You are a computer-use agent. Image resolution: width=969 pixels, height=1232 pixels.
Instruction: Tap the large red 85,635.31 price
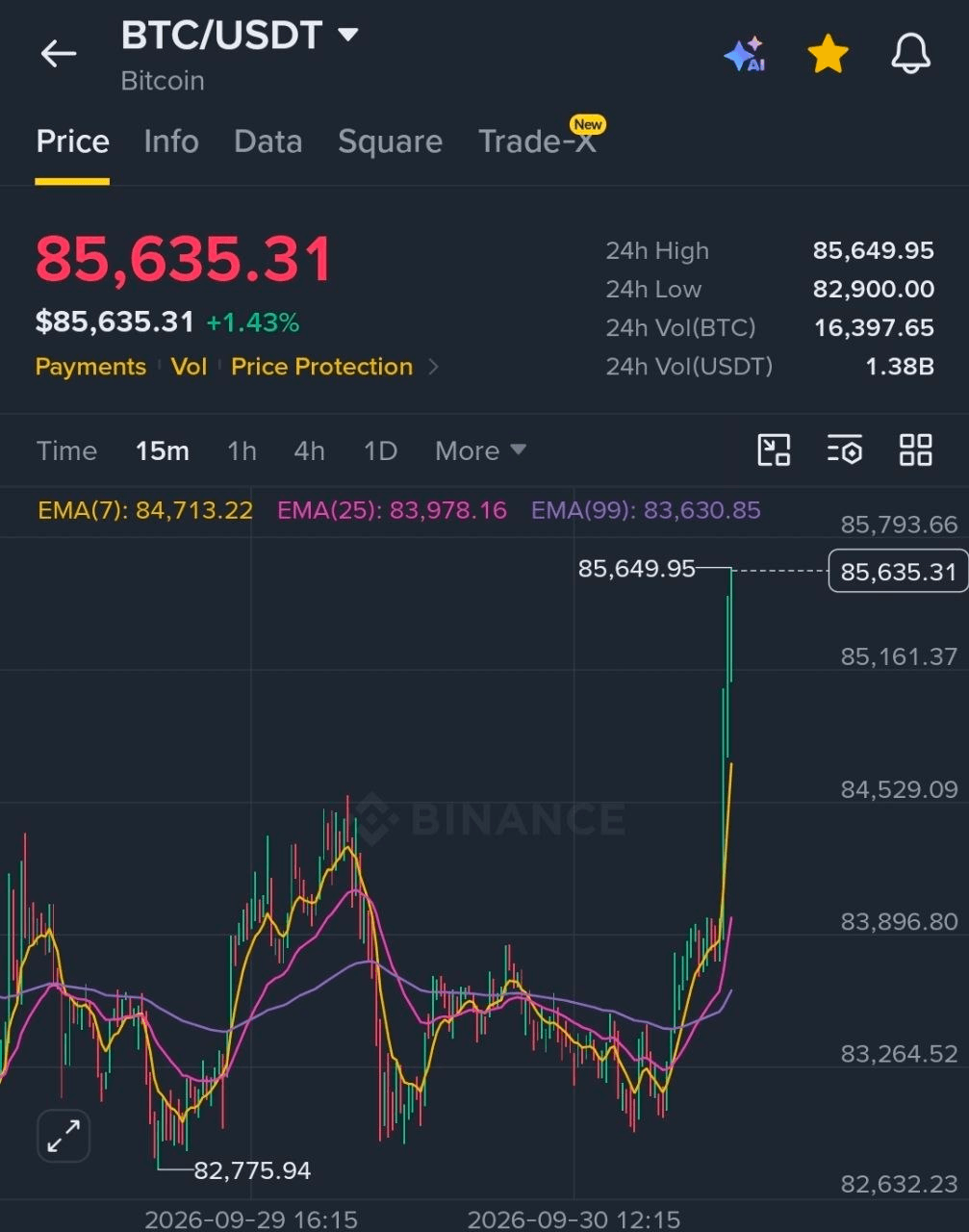184,260
